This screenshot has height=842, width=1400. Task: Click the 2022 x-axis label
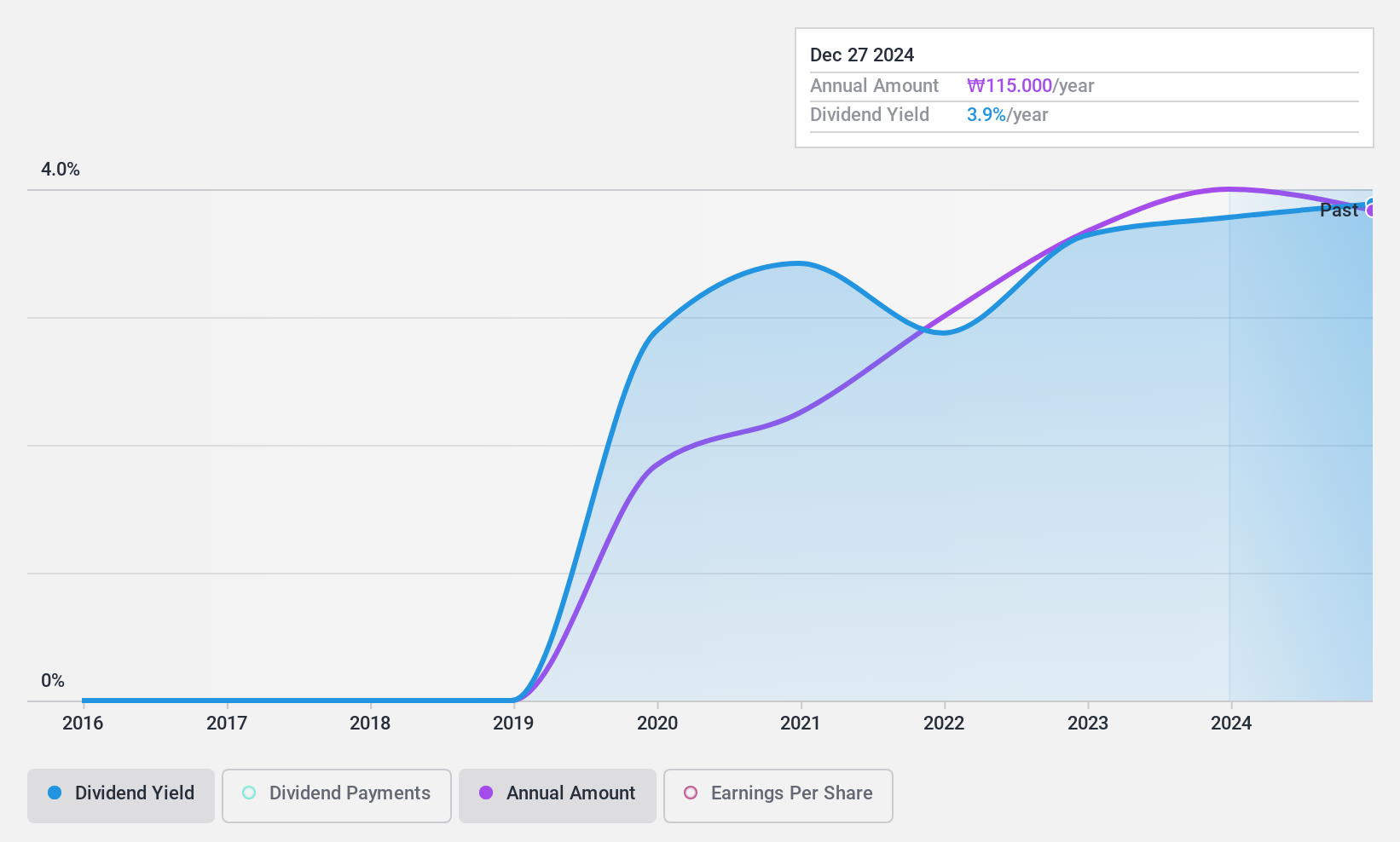(x=944, y=724)
